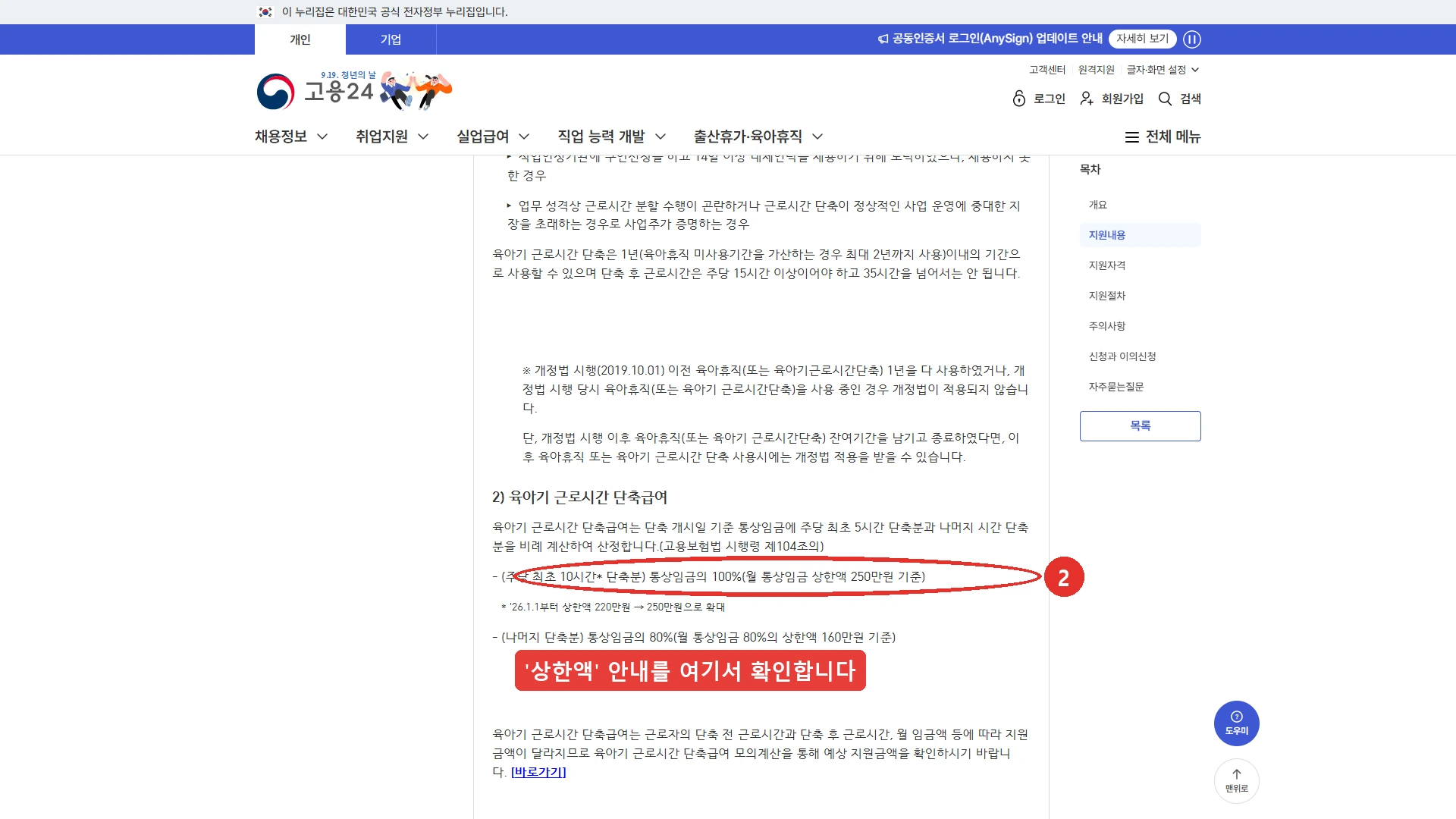Click the 고용24 logo
The width and height of the screenshot is (1456, 819).
click(315, 92)
